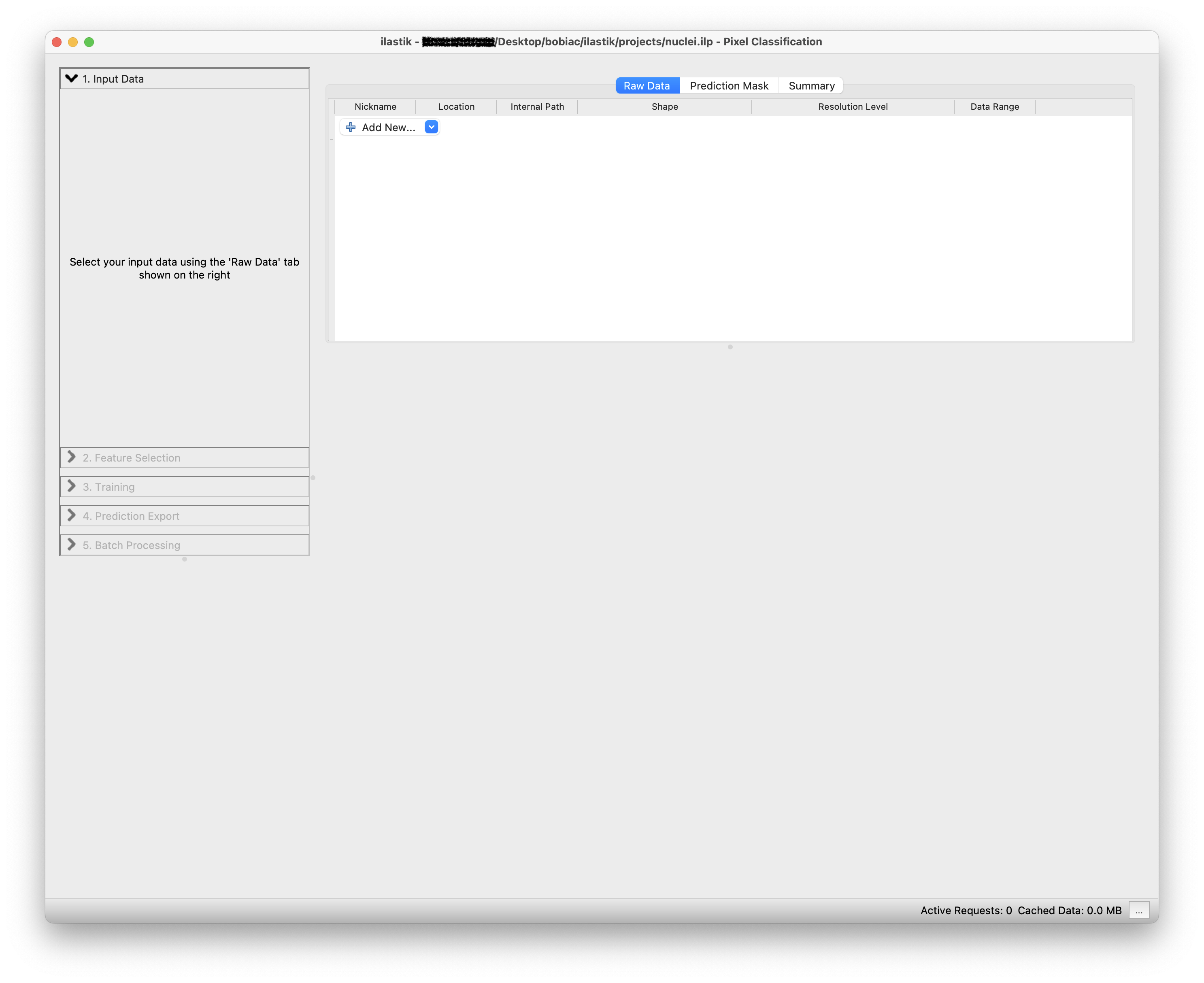Expand the Feature Selection section

tap(132, 457)
